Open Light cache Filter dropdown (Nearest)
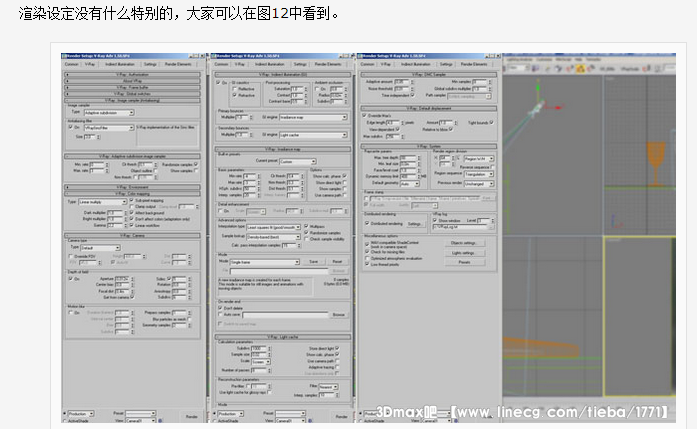 [328, 387]
